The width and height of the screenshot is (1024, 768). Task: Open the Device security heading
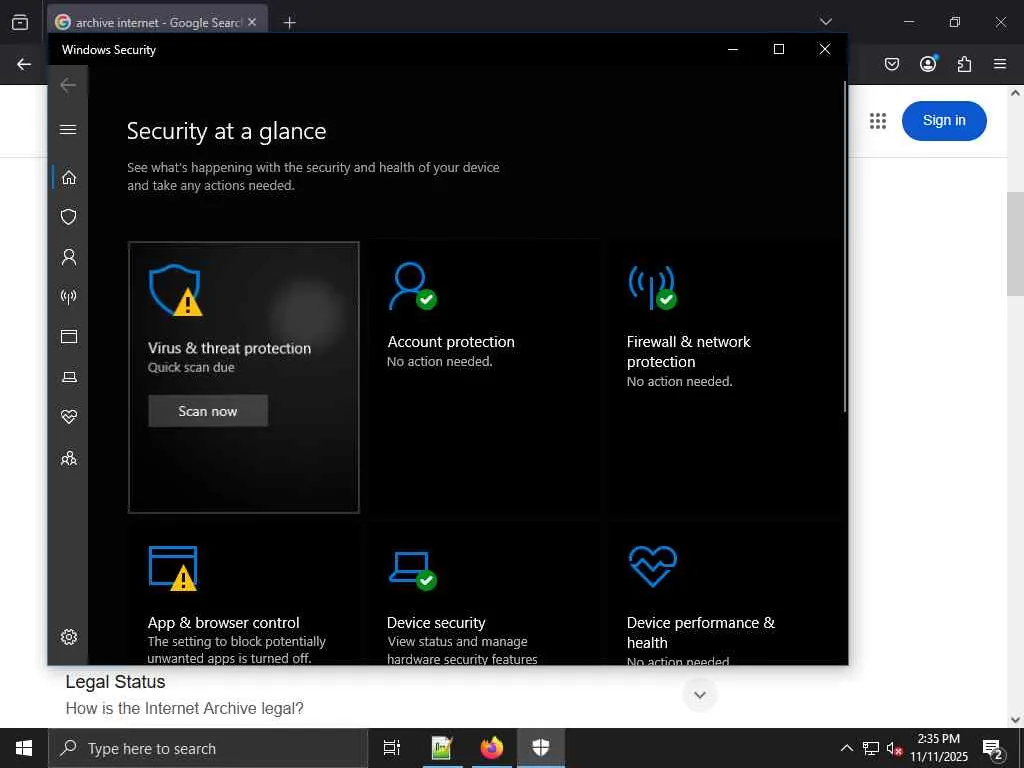pos(436,622)
